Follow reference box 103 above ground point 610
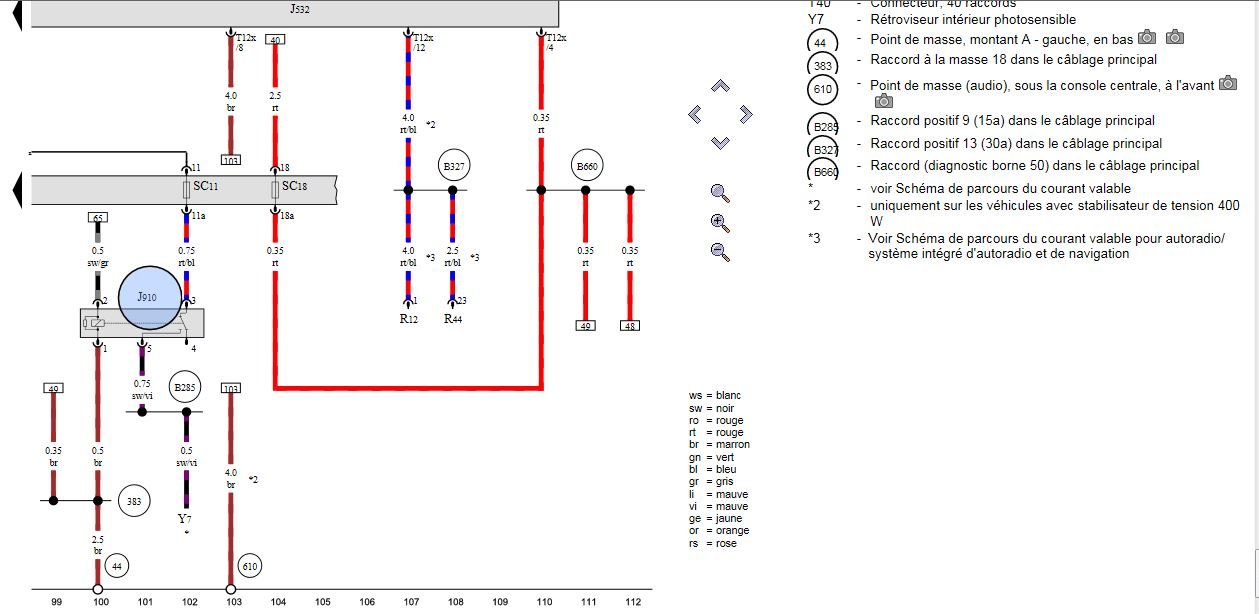This screenshot has width=1259, height=614. [231, 389]
